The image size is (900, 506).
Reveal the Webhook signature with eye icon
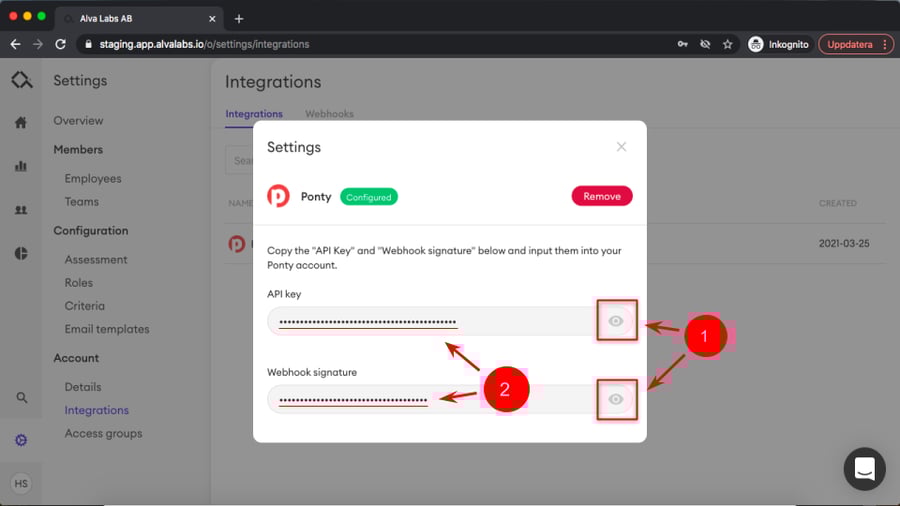[x=616, y=399]
